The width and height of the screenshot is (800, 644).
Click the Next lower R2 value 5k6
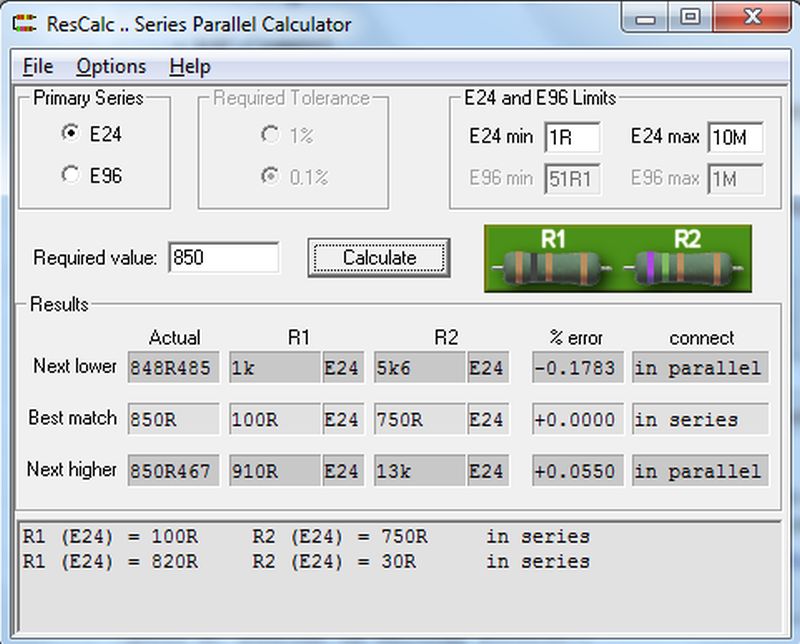tap(420, 367)
